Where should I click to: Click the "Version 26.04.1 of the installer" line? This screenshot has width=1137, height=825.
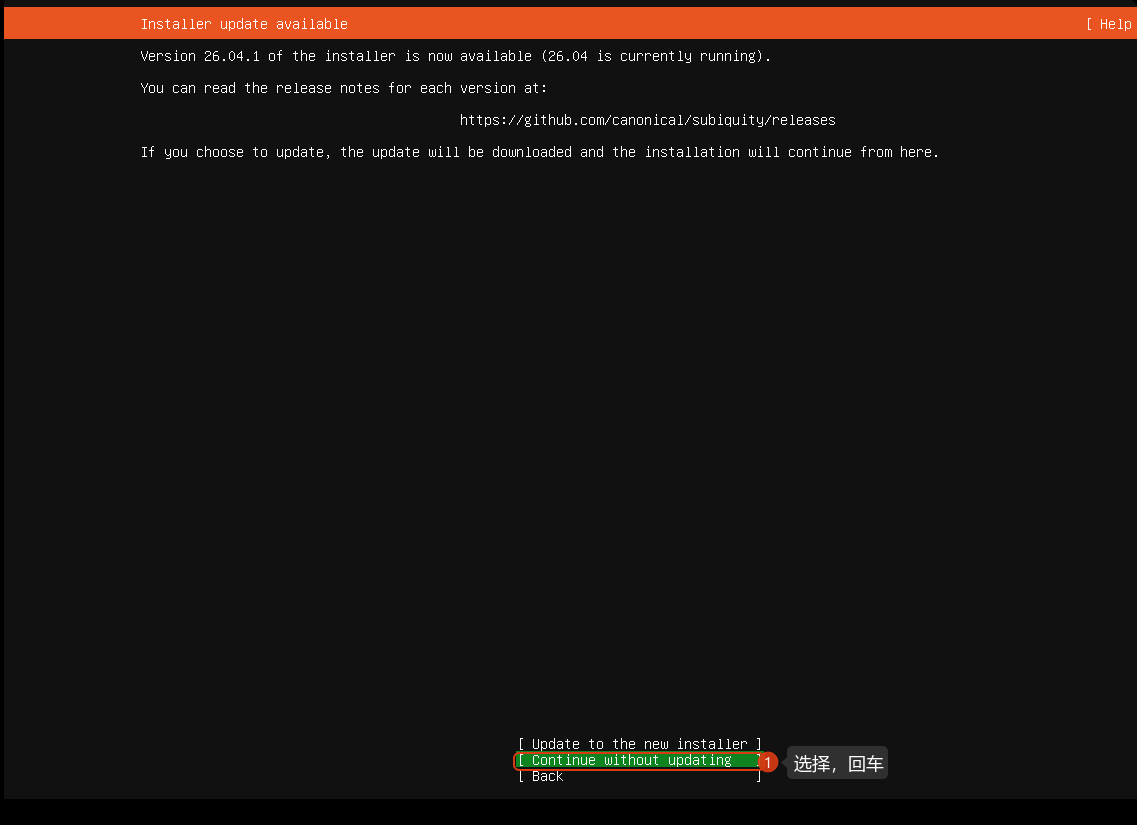(455, 57)
